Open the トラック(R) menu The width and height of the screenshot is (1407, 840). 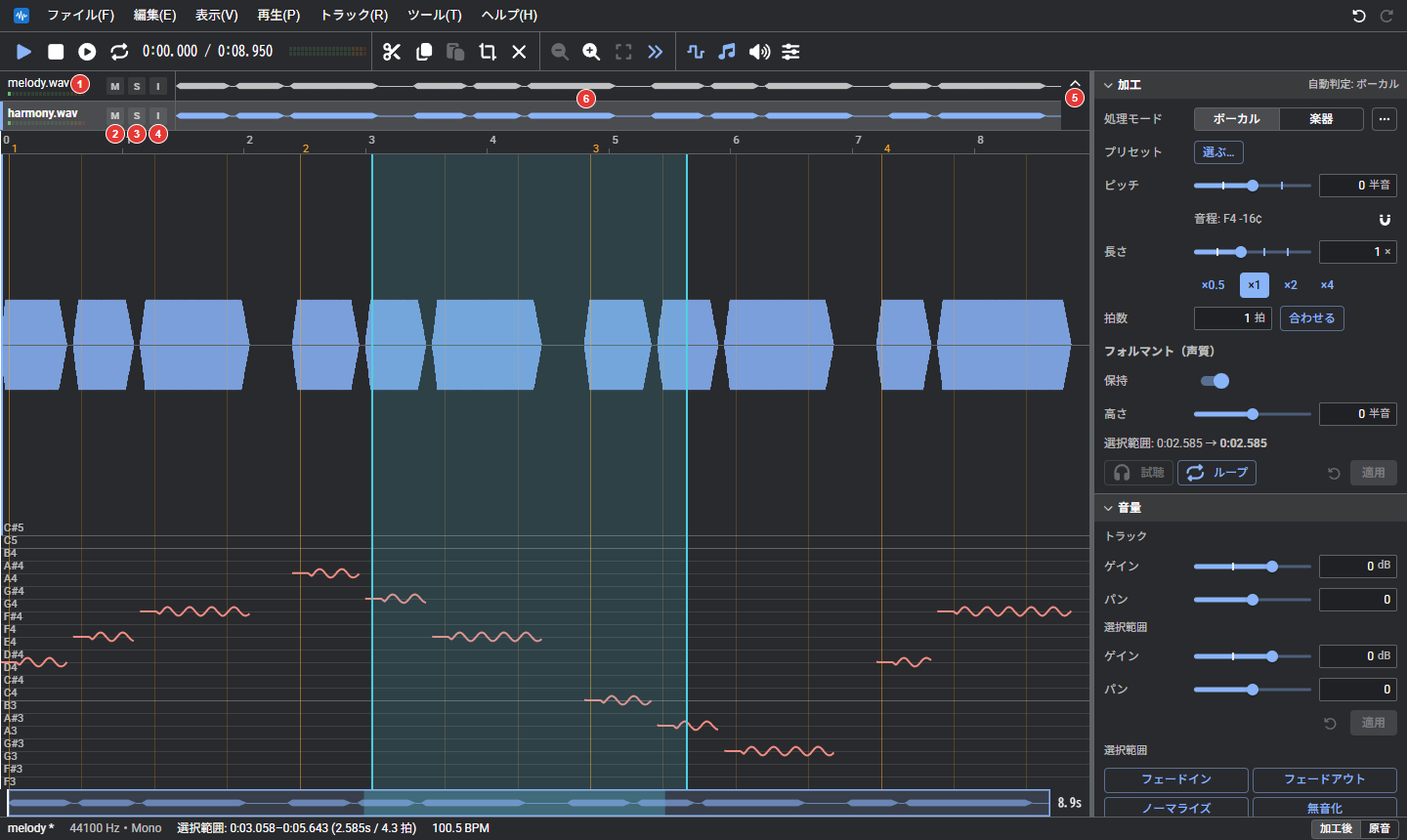tap(354, 15)
